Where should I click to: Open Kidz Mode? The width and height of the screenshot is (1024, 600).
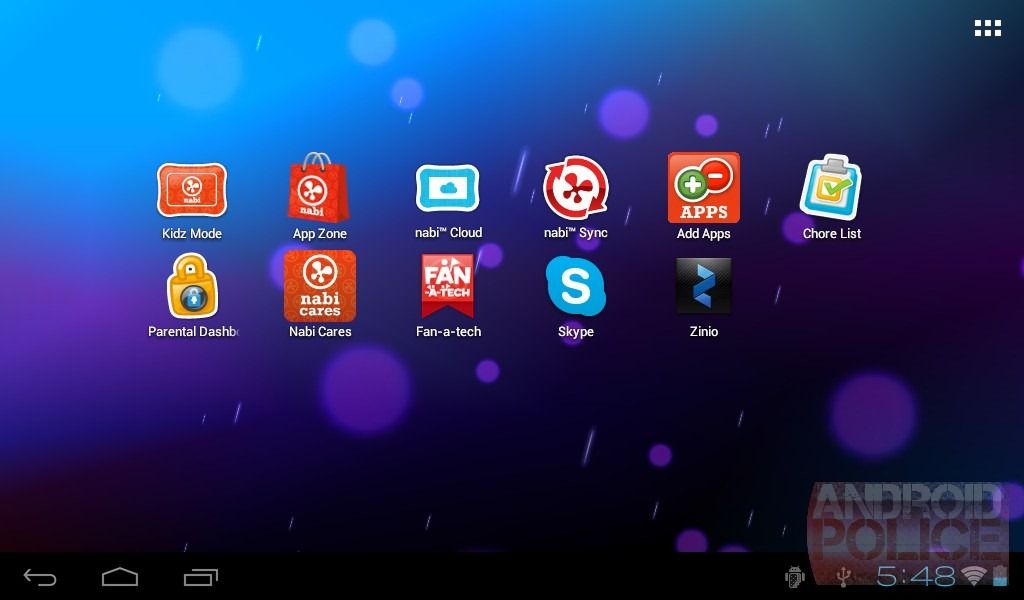click(x=192, y=190)
